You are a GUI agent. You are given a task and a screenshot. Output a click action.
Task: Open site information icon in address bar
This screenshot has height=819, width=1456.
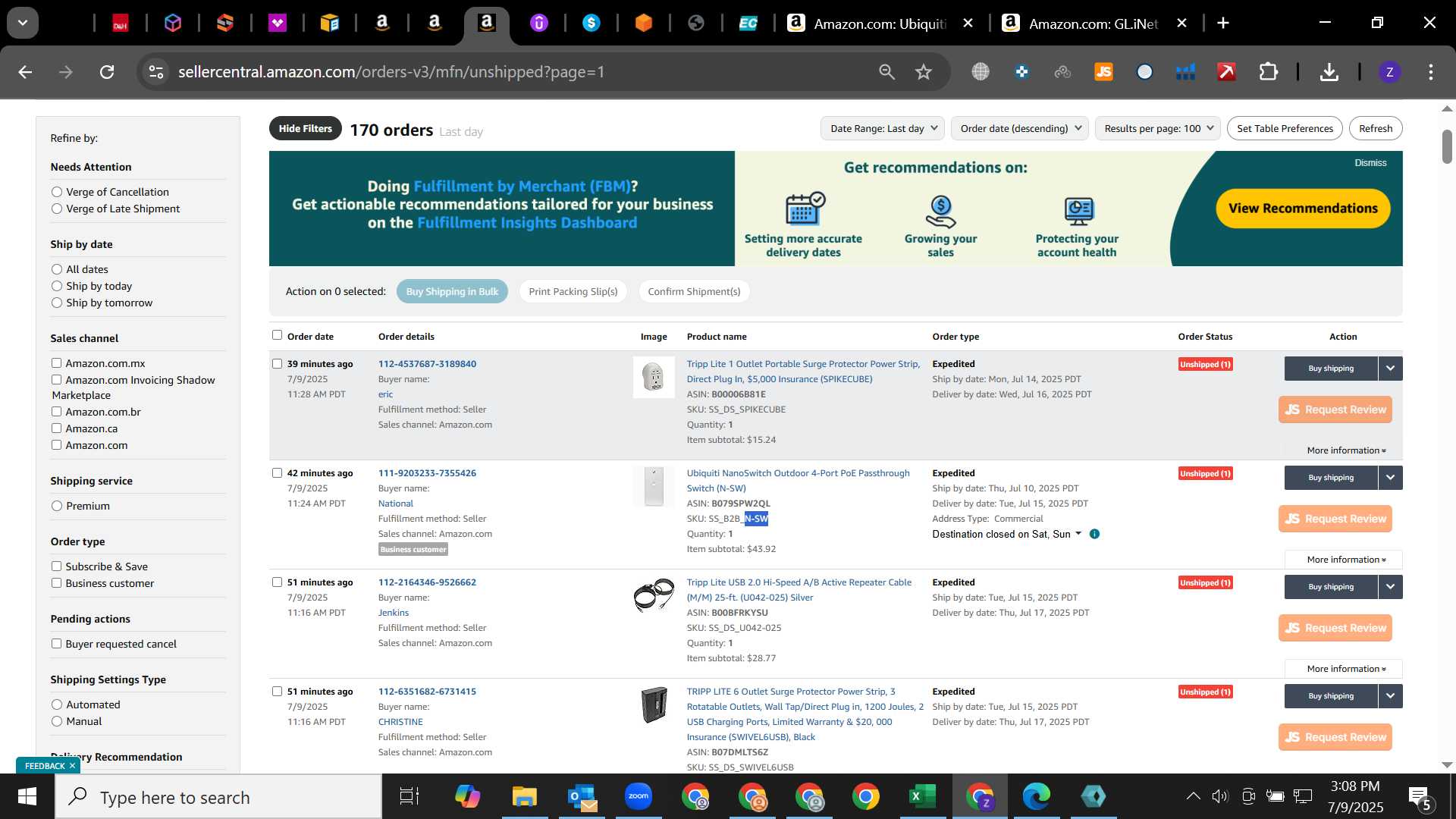coord(156,72)
